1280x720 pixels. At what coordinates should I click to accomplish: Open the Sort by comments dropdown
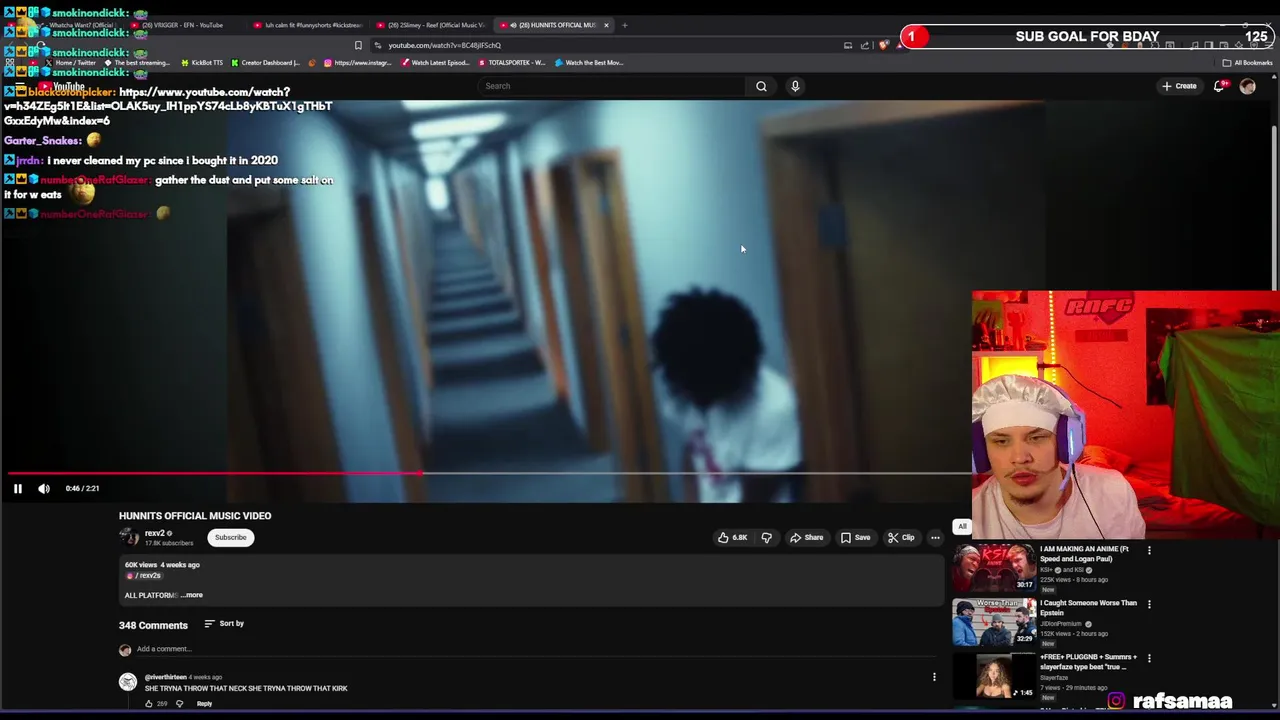pos(224,623)
